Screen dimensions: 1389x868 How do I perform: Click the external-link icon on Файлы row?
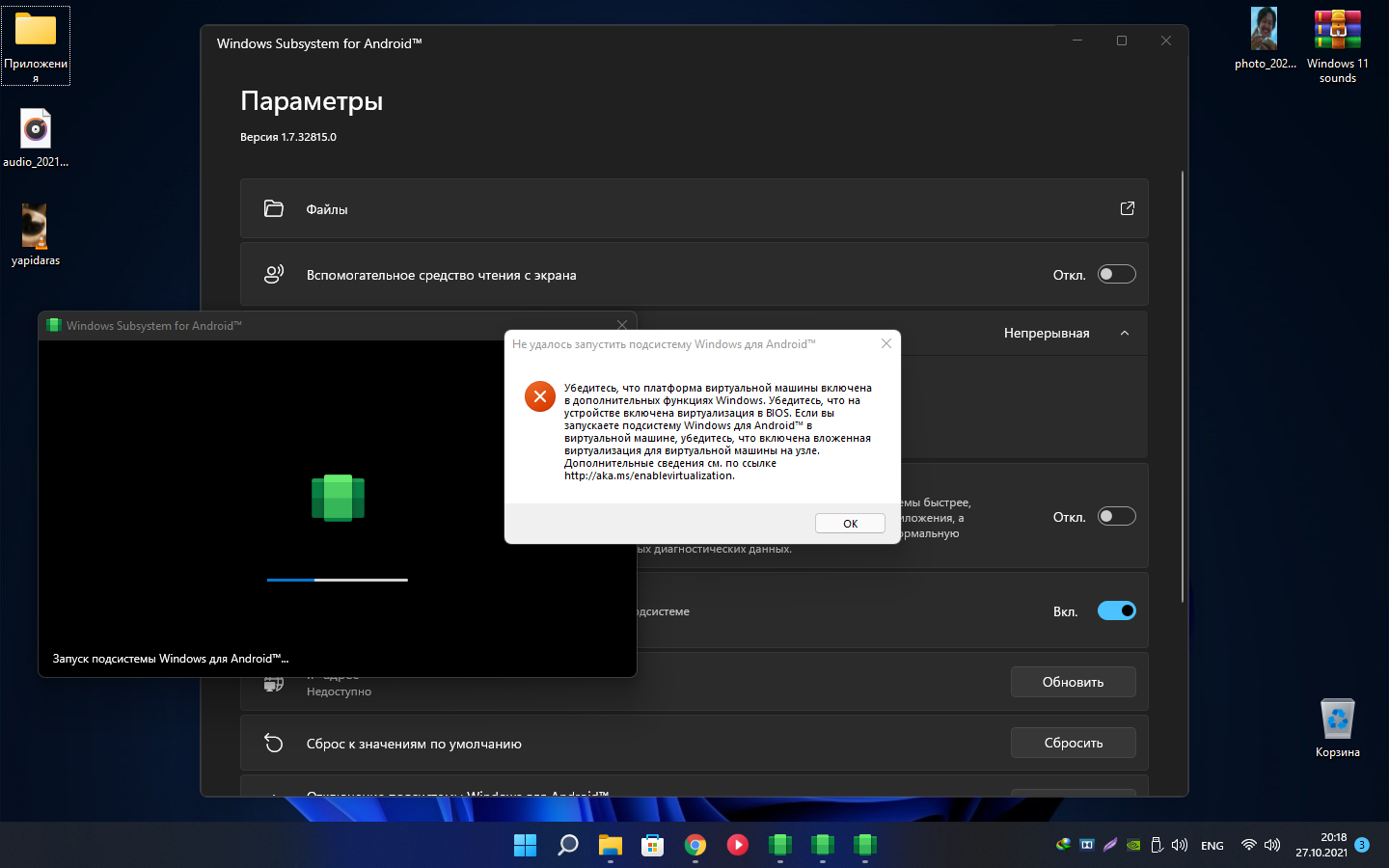coord(1127,208)
